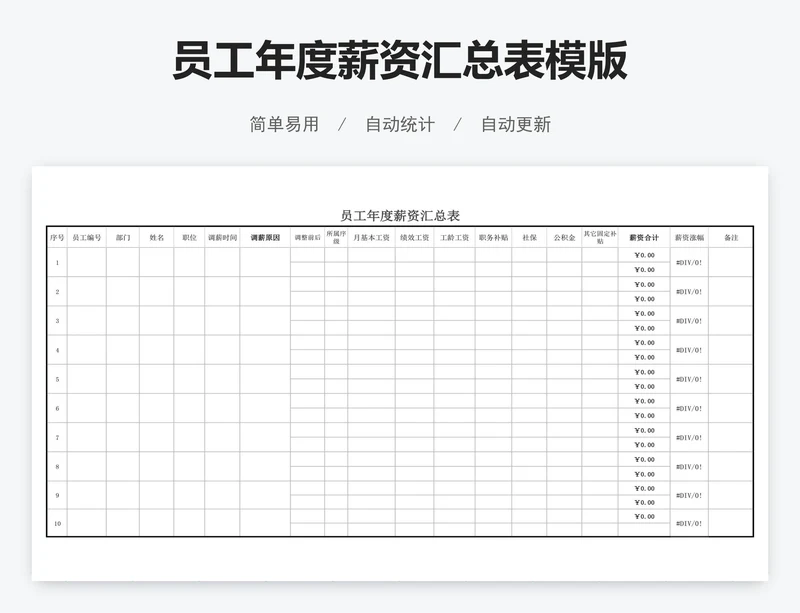Click the large title 员工年度薪资汇总表模版

click(399, 61)
